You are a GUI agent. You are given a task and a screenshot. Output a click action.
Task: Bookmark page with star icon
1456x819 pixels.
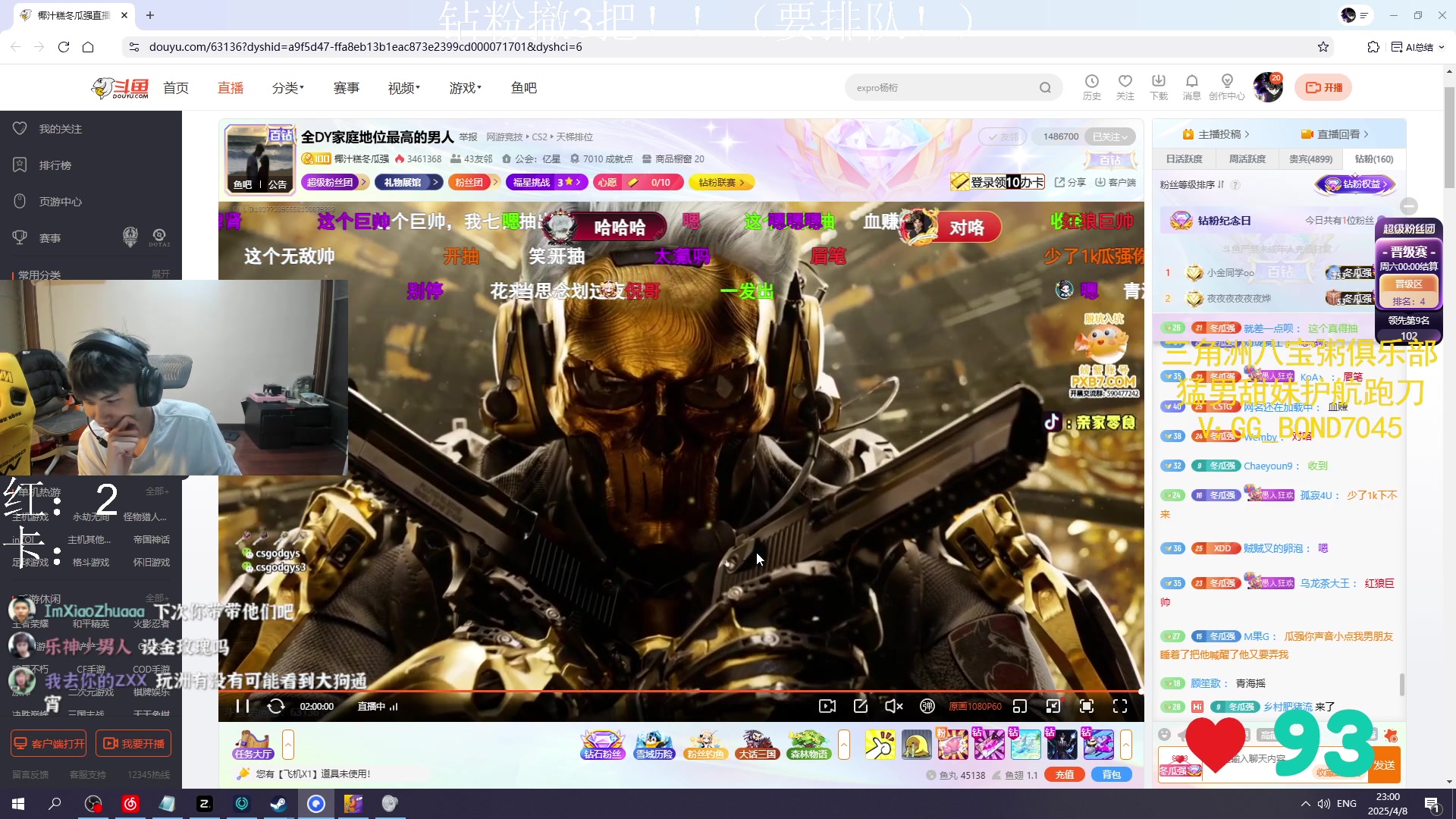1323,47
